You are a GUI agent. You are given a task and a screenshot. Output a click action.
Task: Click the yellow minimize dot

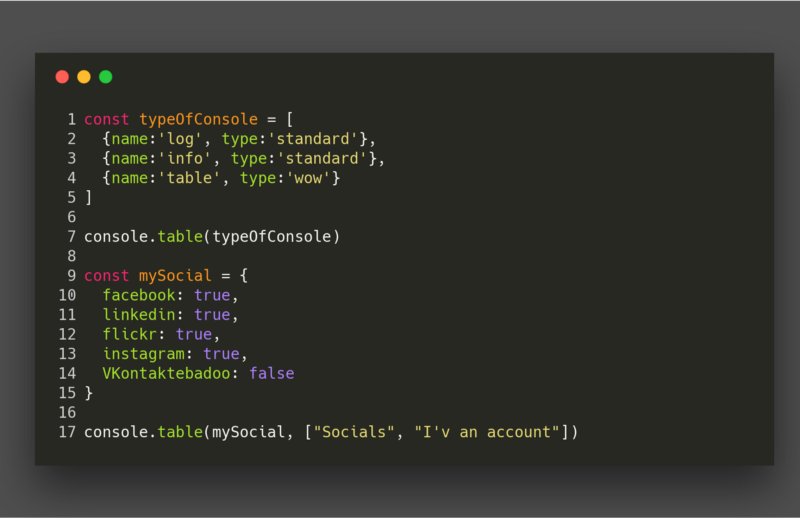click(84, 77)
